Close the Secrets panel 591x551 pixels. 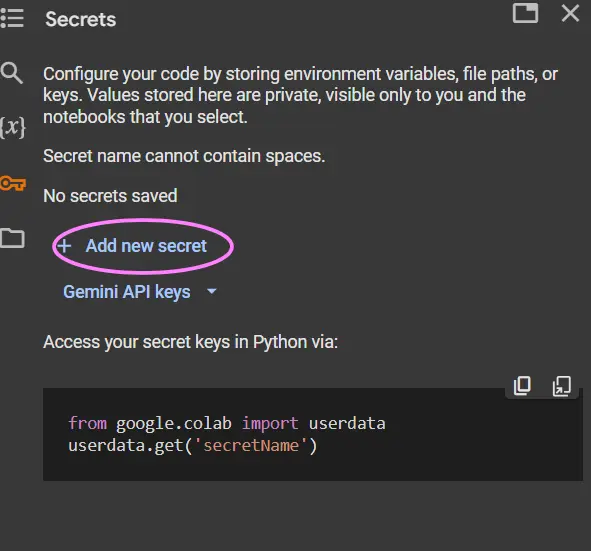(x=570, y=14)
